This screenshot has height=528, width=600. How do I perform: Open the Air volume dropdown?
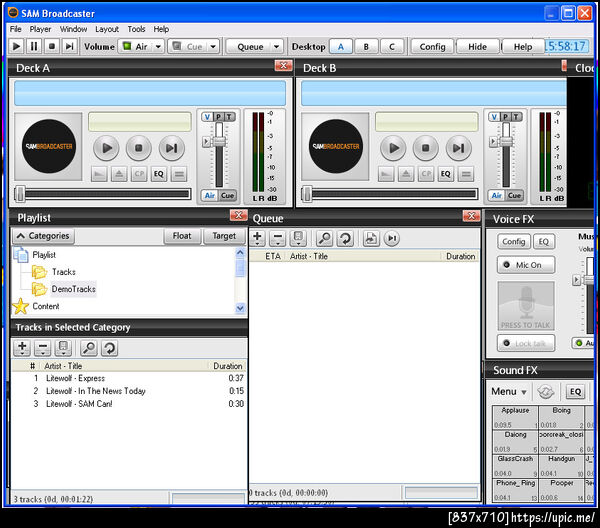tap(158, 47)
